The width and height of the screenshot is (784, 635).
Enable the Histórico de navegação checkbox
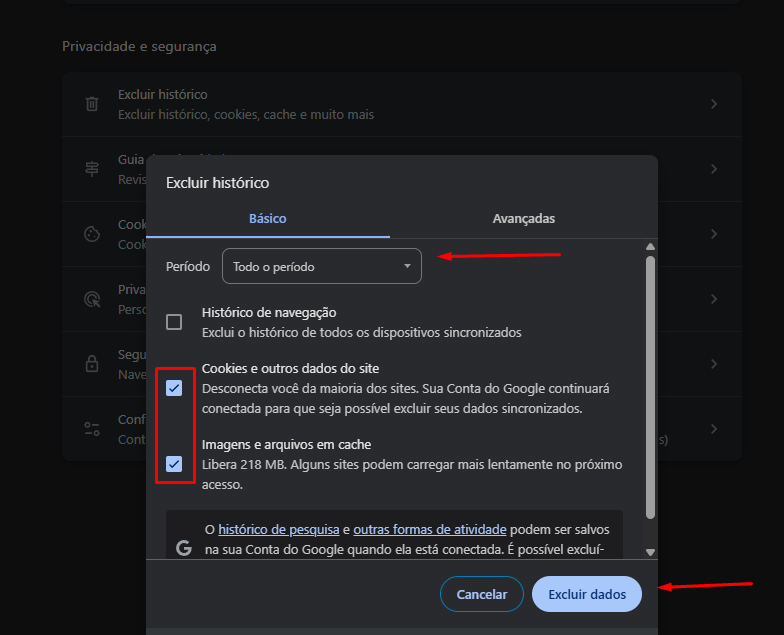click(x=174, y=322)
